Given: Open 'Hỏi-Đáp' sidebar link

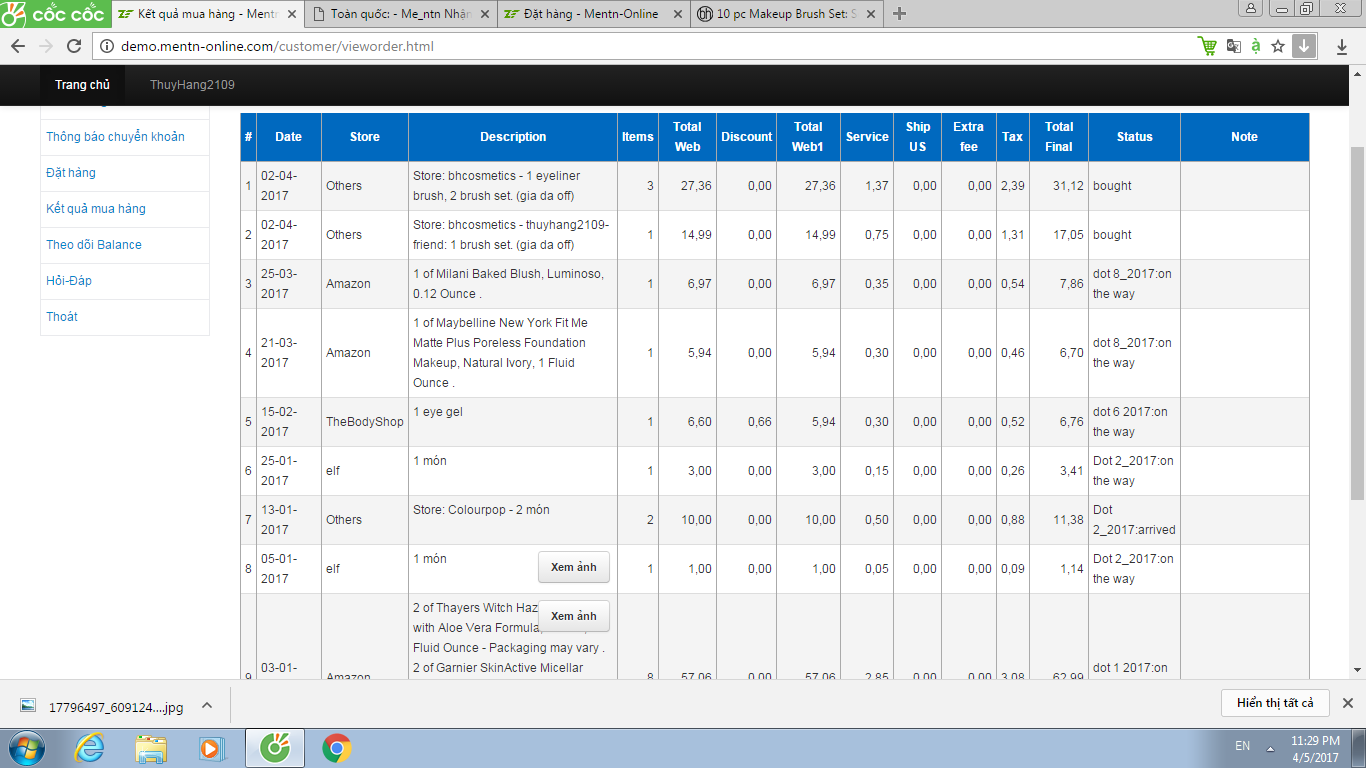Looking at the screenshot, I should (69, 281).
